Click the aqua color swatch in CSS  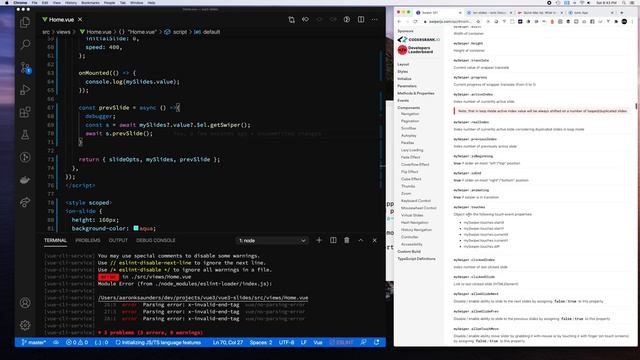(136, 228)
